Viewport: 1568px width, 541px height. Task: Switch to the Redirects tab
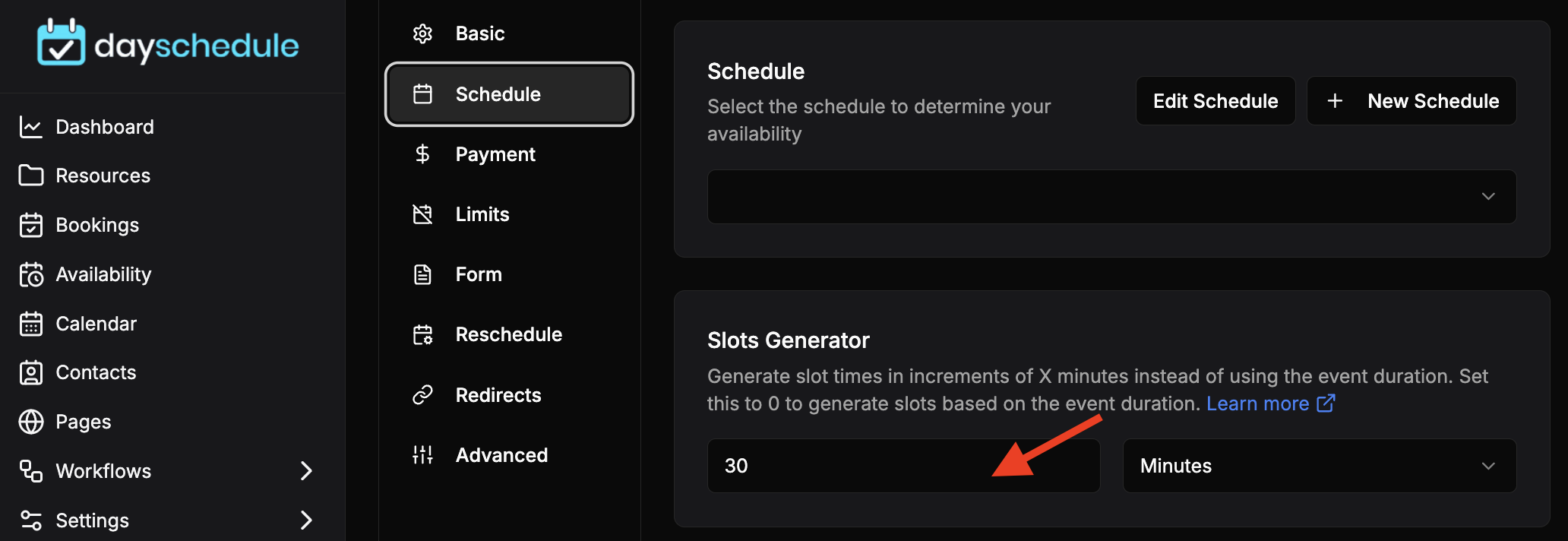pos(509,395)
